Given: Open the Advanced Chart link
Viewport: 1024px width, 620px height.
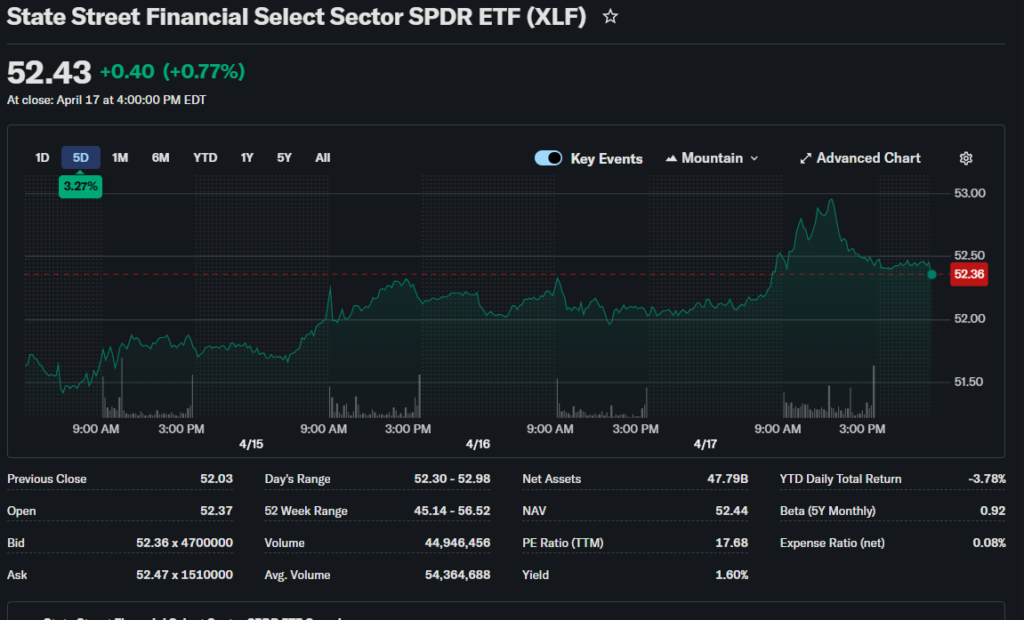Looking at the screenshot, I should (868, 158).
